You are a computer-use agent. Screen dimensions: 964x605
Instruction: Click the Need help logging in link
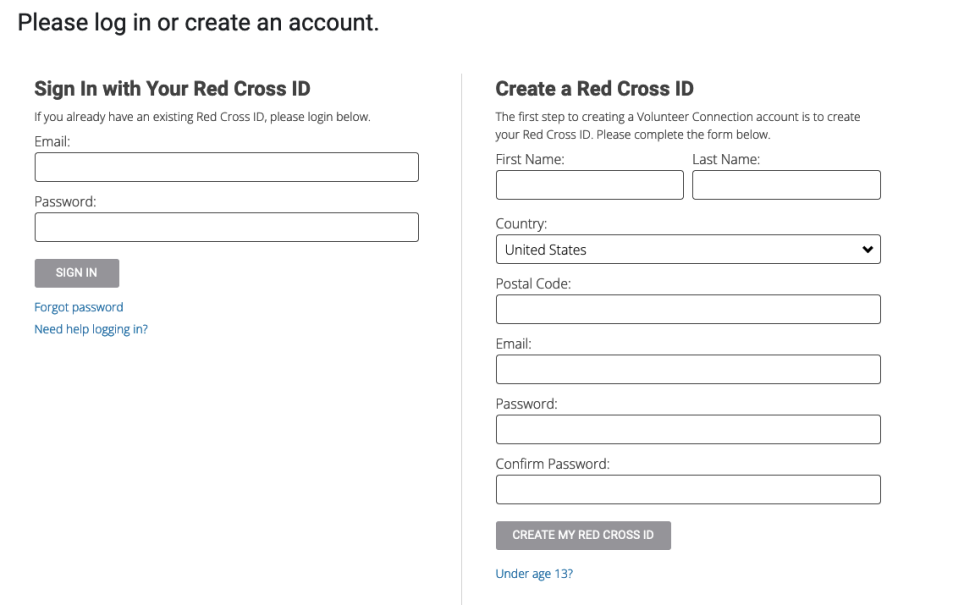pos(91,329)
